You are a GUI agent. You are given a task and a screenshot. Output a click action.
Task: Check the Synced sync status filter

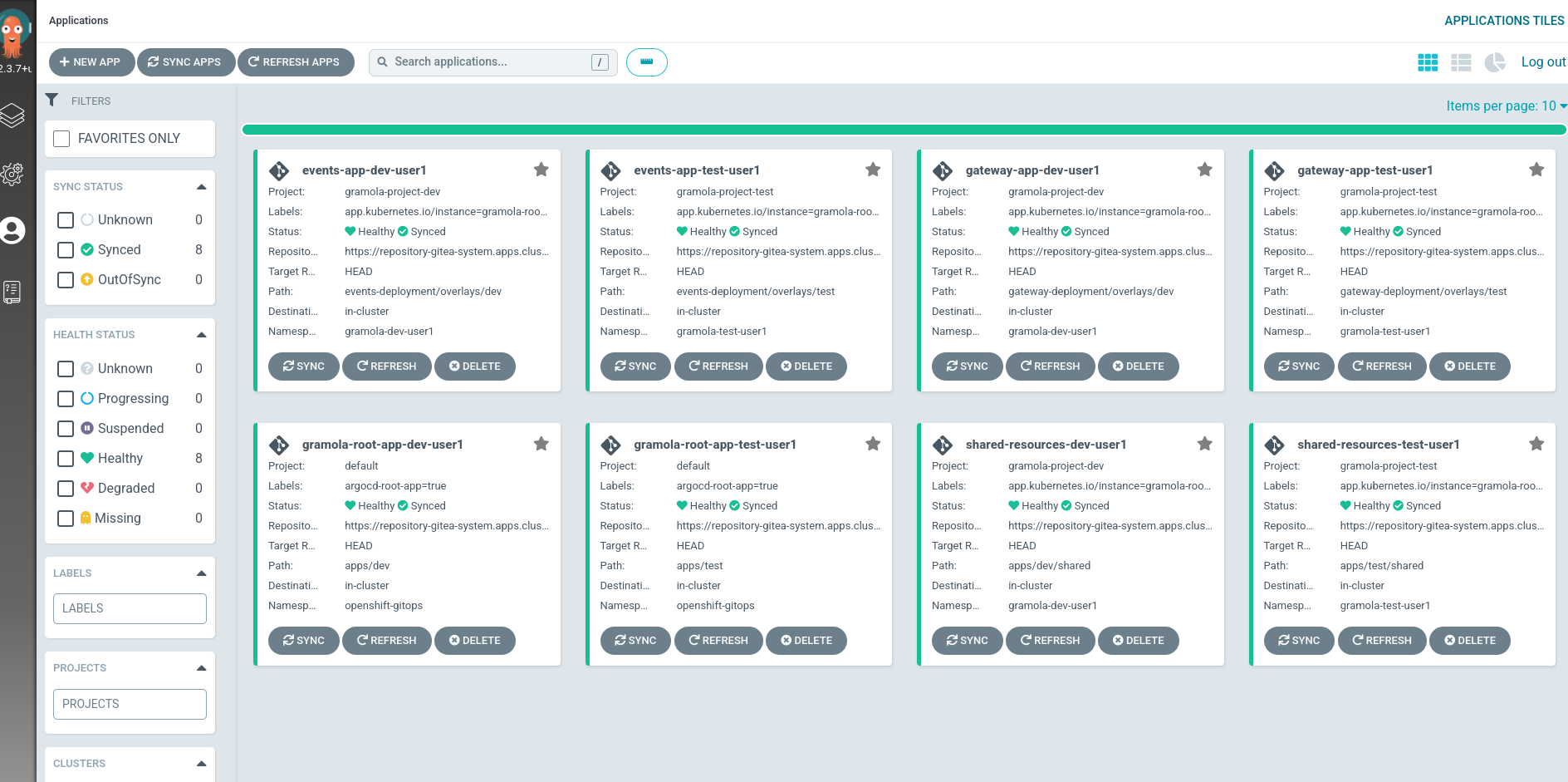coord(66,249)
